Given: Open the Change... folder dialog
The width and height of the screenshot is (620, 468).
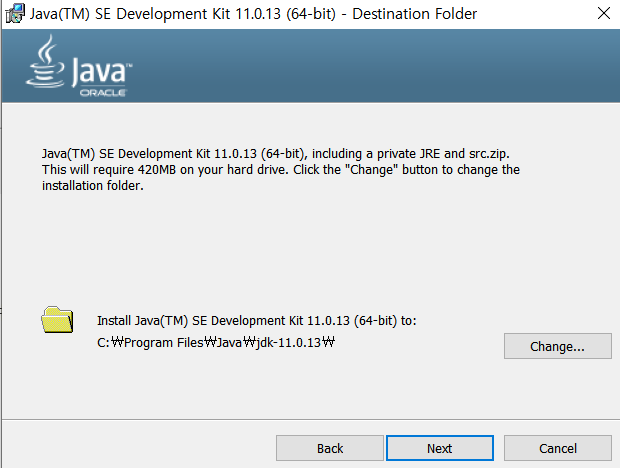Looking at the screenshot, I should [558, 346].
